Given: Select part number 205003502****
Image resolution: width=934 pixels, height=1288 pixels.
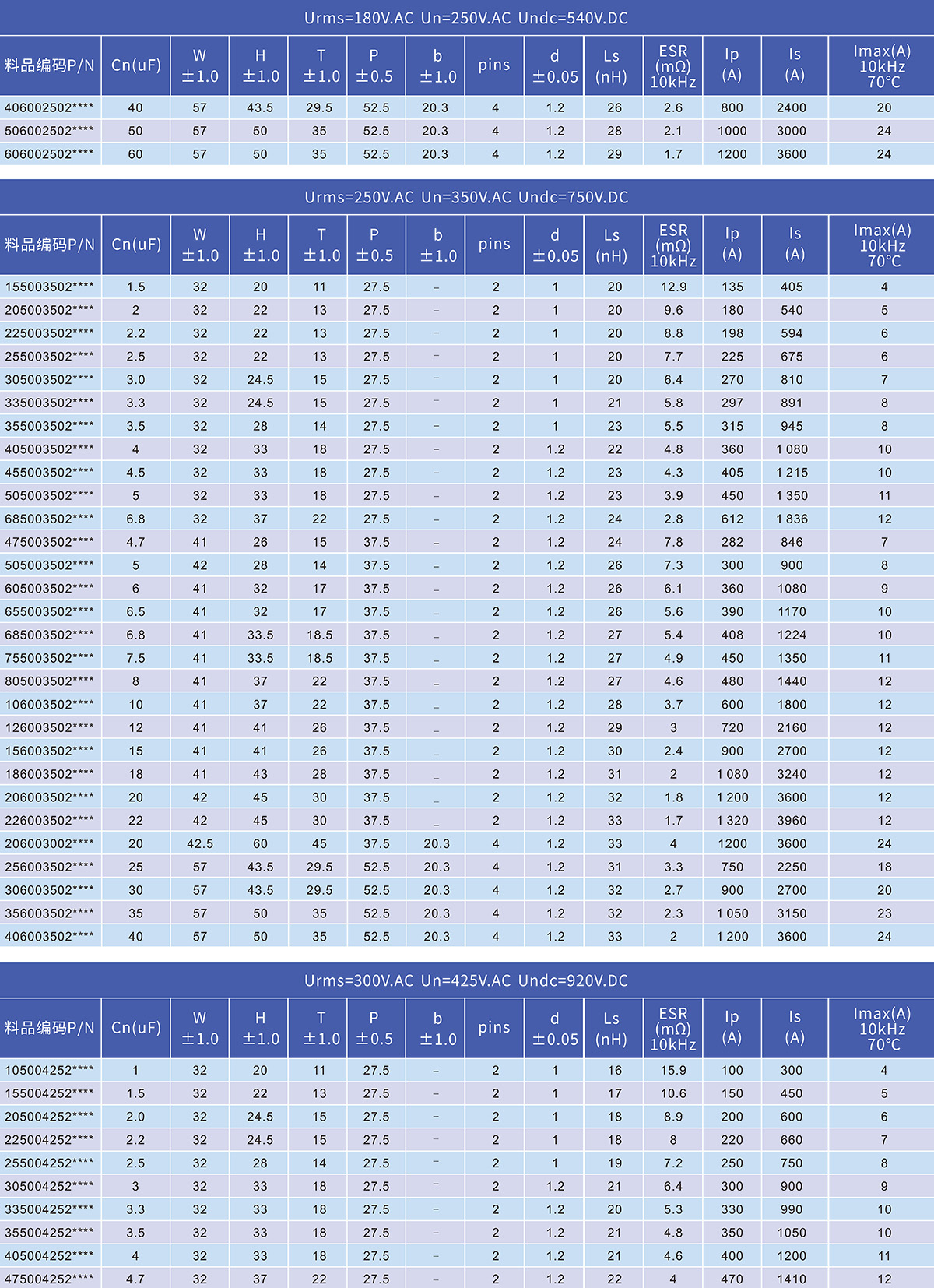Looking at the screenshot, I should 49,311.
